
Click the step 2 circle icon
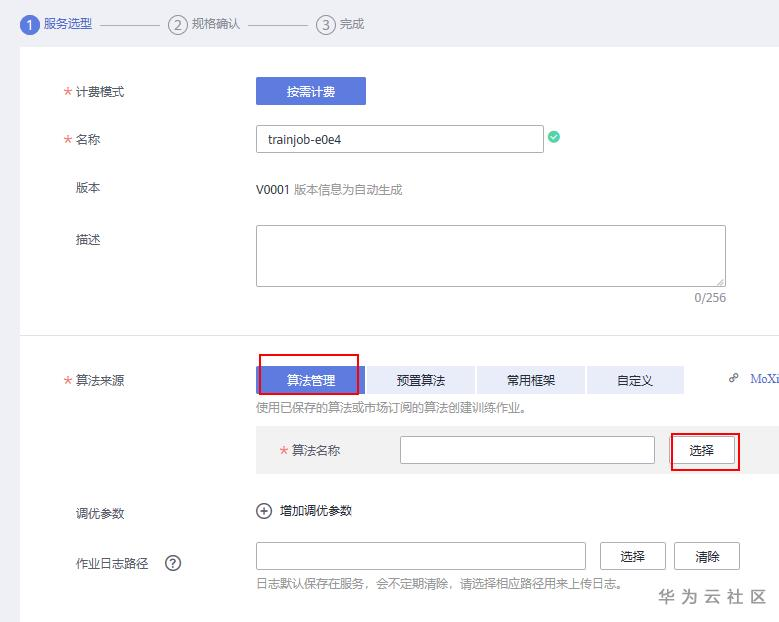click(x=177, y=25)
